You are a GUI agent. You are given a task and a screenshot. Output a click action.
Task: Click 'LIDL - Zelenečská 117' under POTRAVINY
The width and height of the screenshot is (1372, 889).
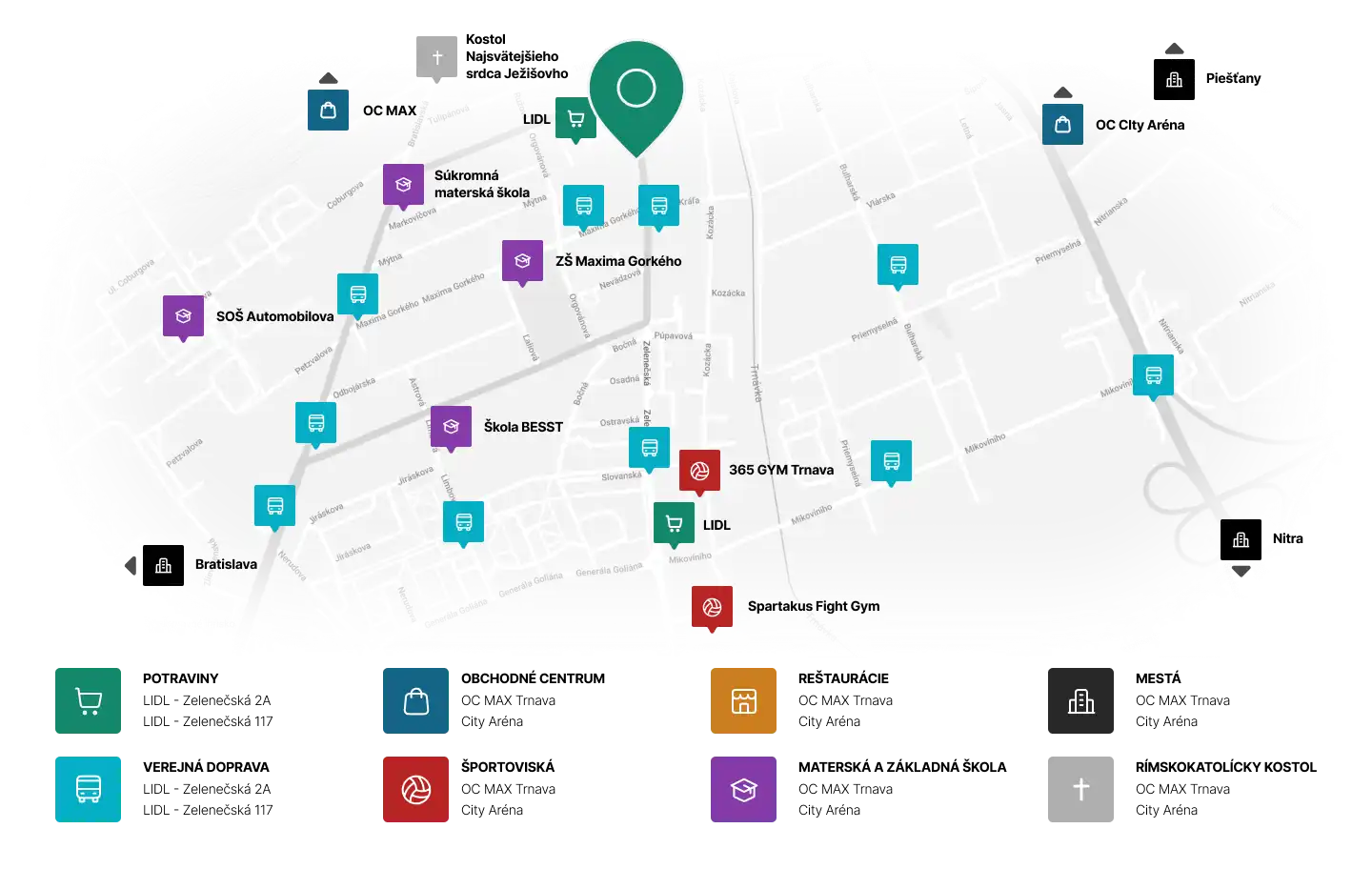[x=208, y=721]
